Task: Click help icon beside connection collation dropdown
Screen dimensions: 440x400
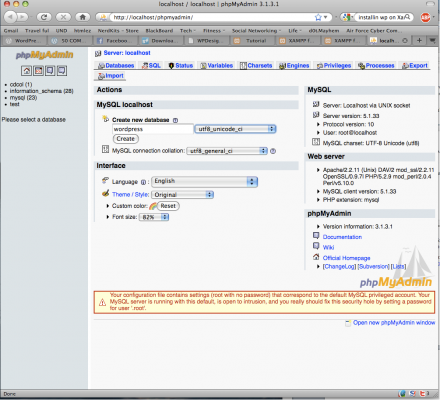Action: click(x=273, y=151)
